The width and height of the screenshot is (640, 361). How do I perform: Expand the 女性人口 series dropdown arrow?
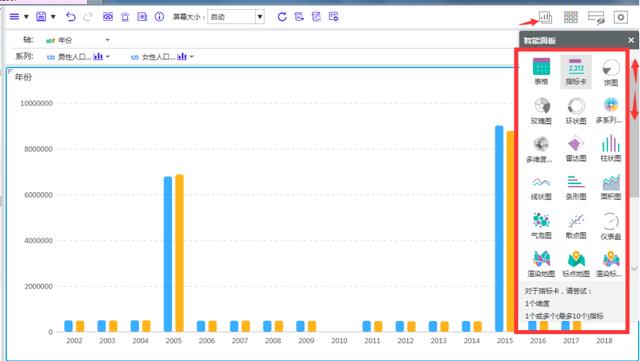(x=192, y=56)
